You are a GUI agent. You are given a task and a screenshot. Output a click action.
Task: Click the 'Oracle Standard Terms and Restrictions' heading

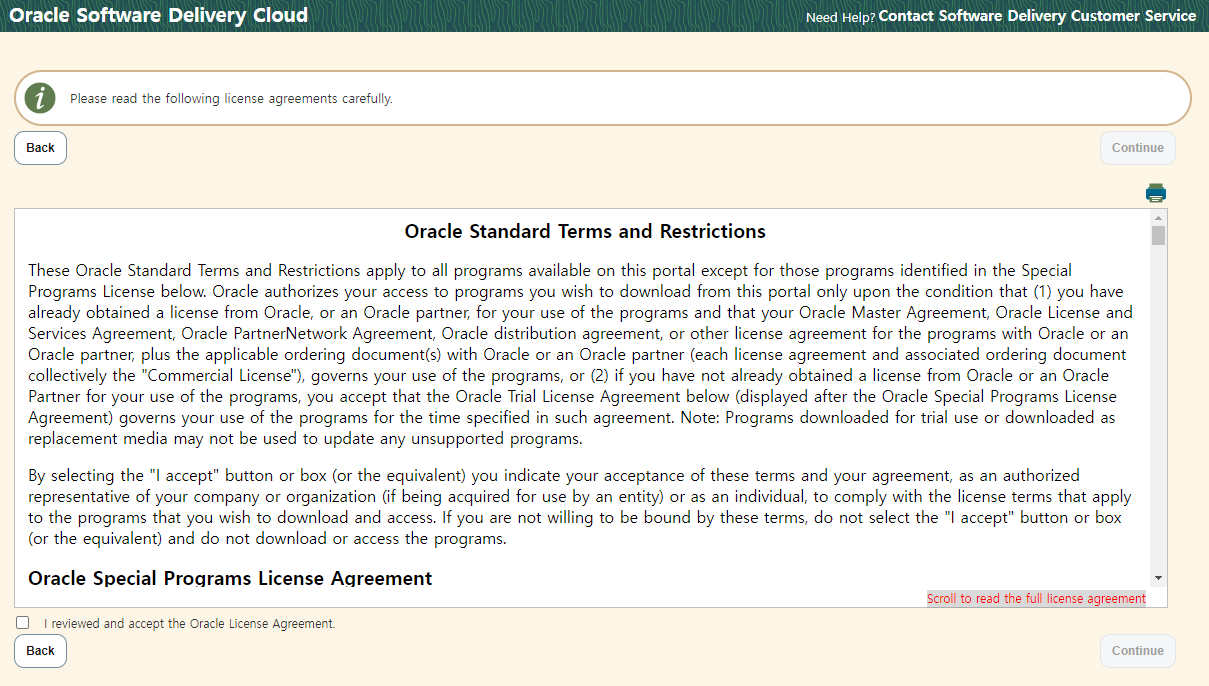[x=585, y=232]
